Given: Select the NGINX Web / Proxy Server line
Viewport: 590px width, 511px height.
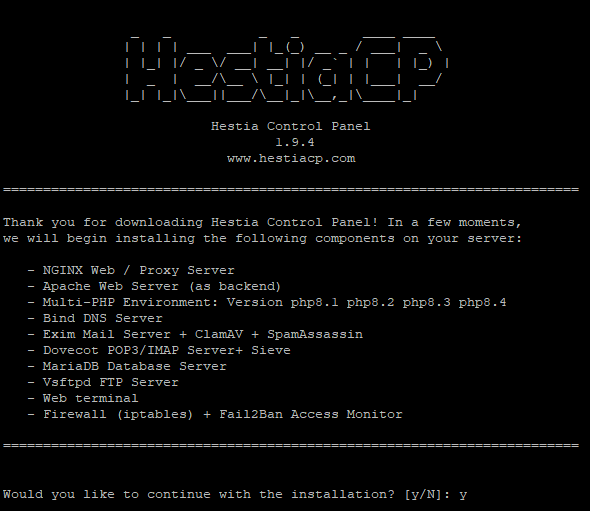Looking at the screenshot, I should pyautogui.click(x=131, y=270).
